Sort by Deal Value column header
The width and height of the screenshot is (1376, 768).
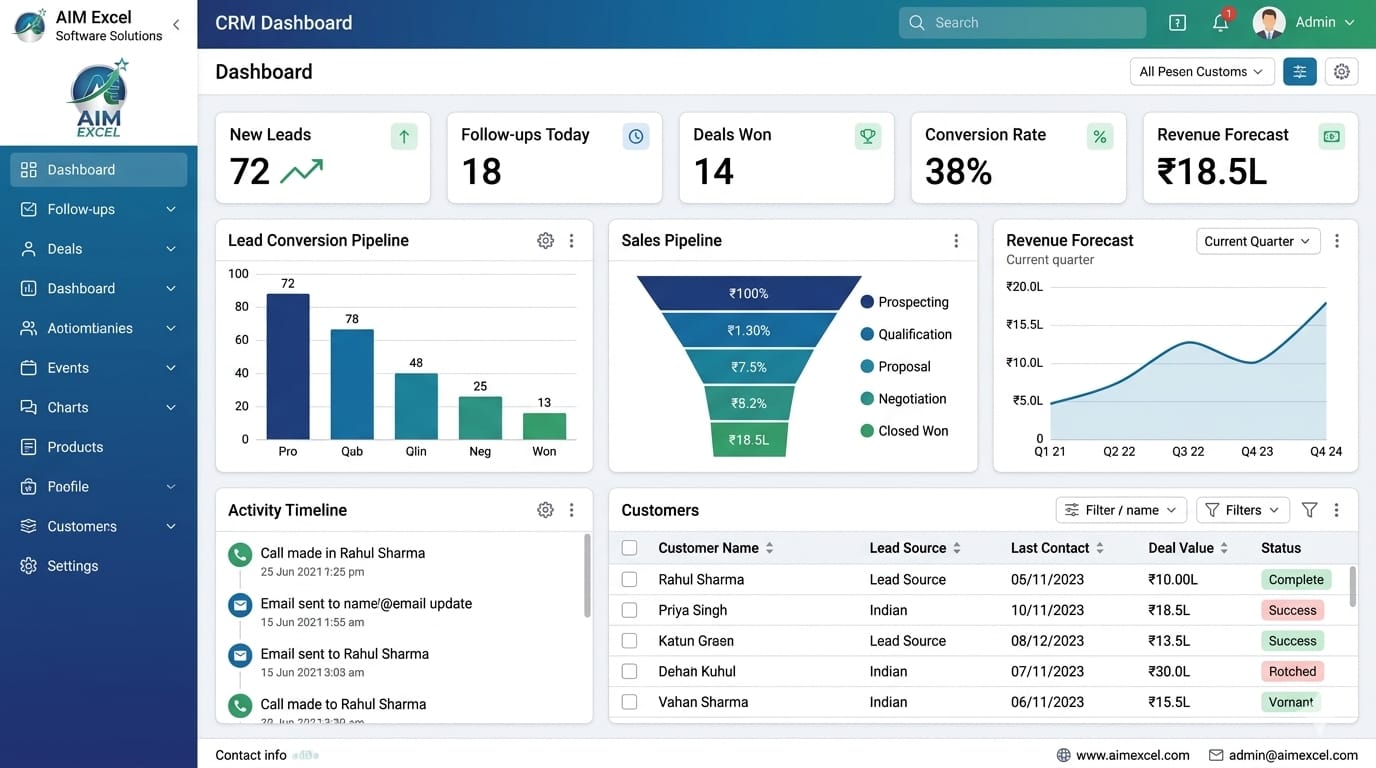(x=1188, y=548)
